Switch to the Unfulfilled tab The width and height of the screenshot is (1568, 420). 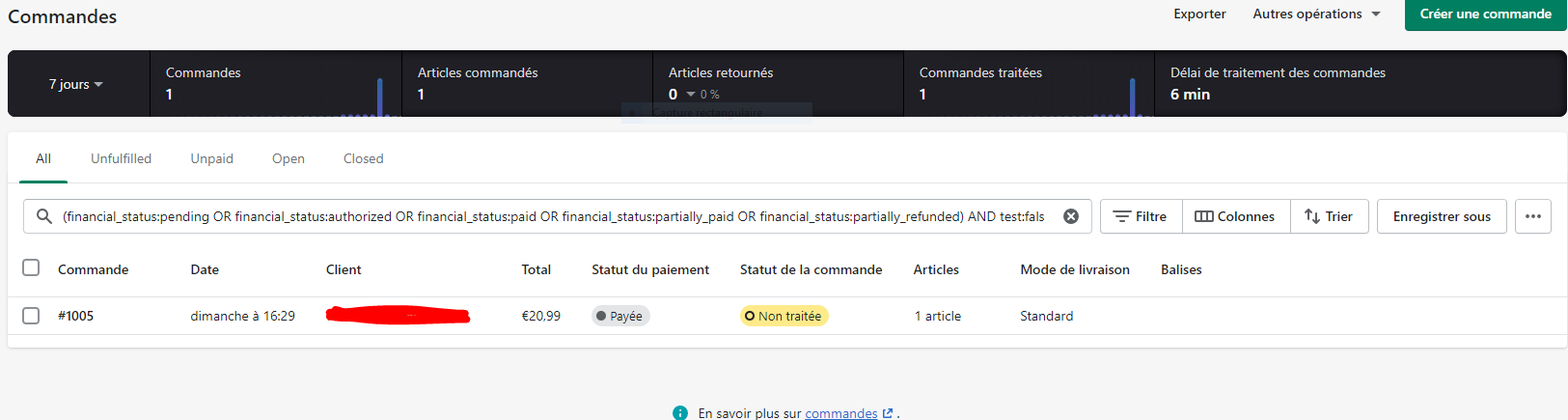click(122, 158)
